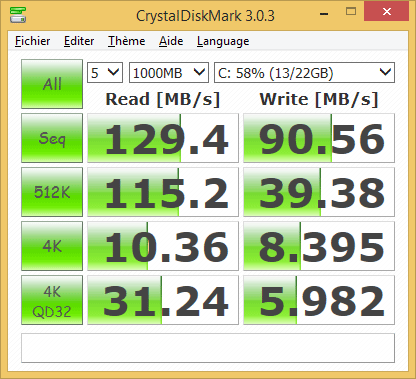Click the Seq write result 90.56
The image size is (416, 379).
point(319,138)
